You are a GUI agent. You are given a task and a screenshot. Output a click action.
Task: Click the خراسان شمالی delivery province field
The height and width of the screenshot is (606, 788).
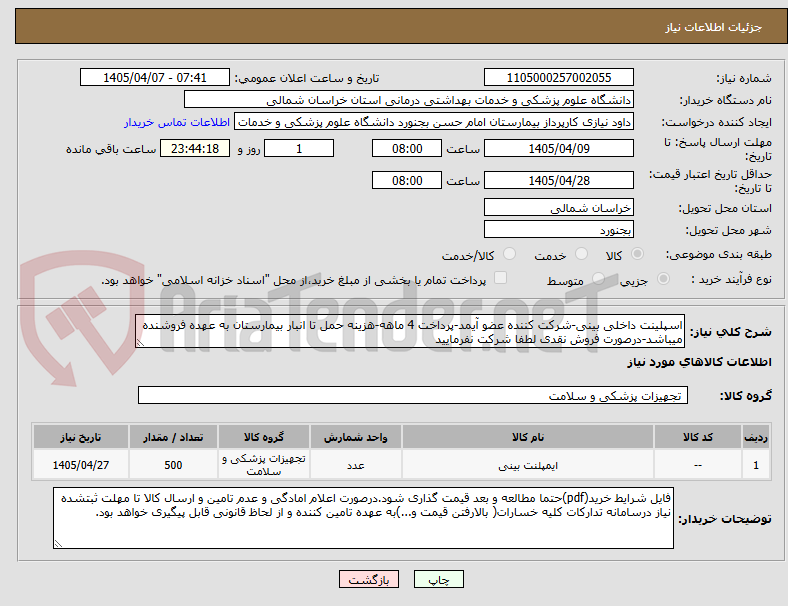[x=558, y=208]
